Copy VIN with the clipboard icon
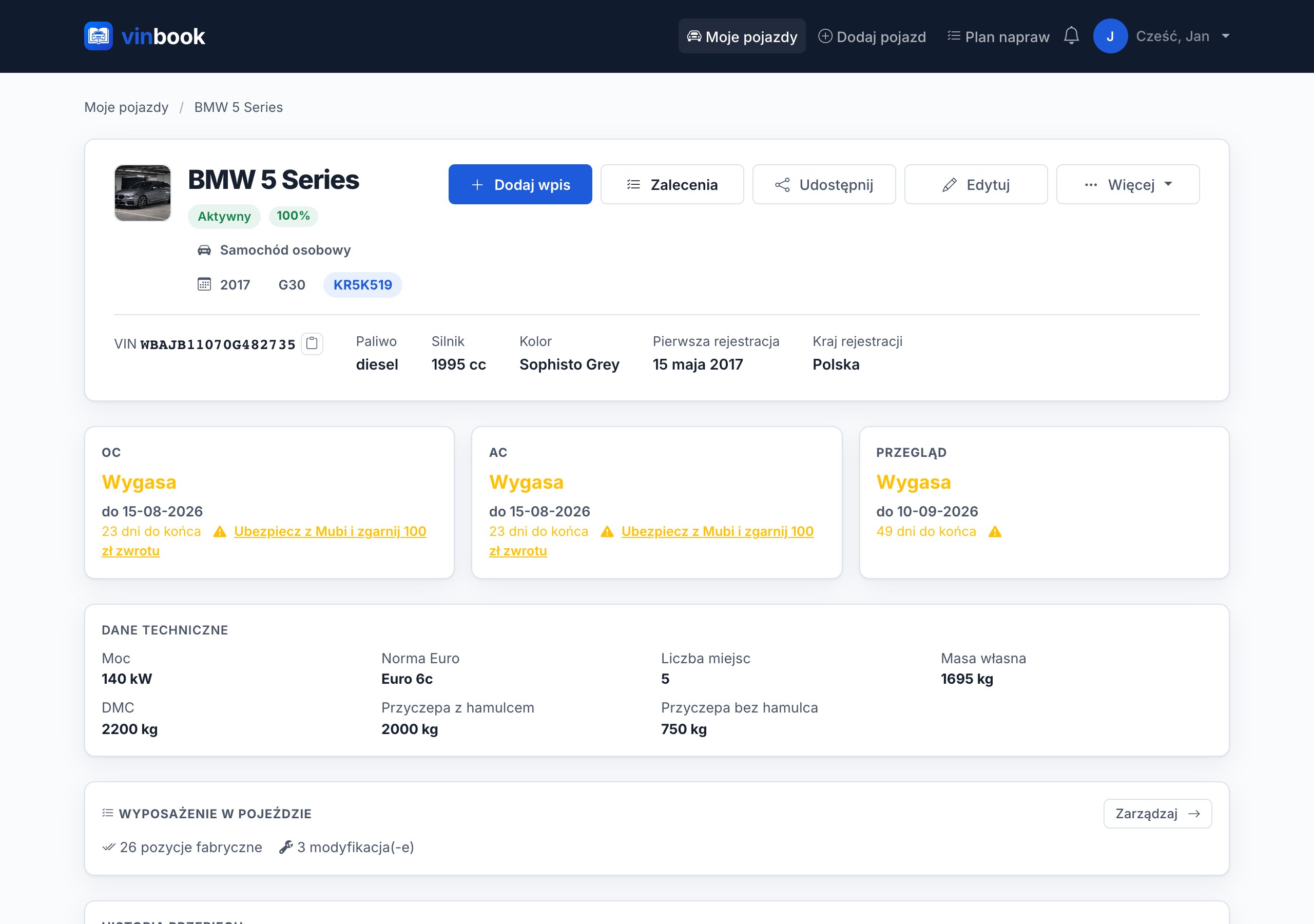This screenshot has width=1314, height=924. [312, 343]
